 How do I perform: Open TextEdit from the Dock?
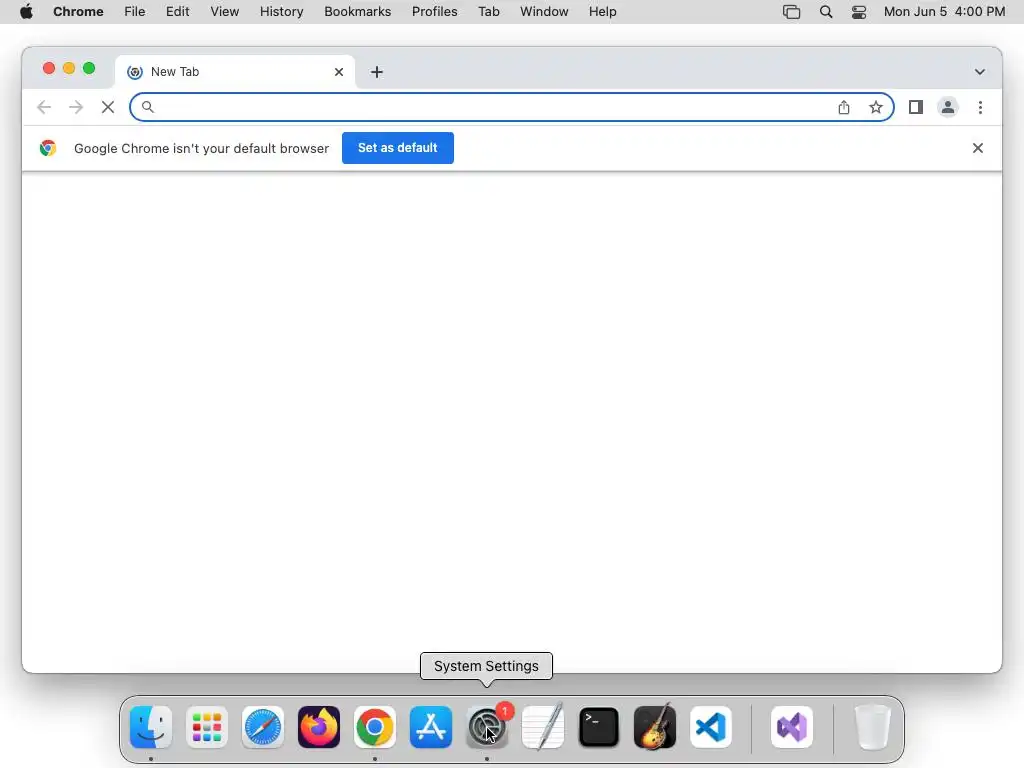[x=543, y=727]
